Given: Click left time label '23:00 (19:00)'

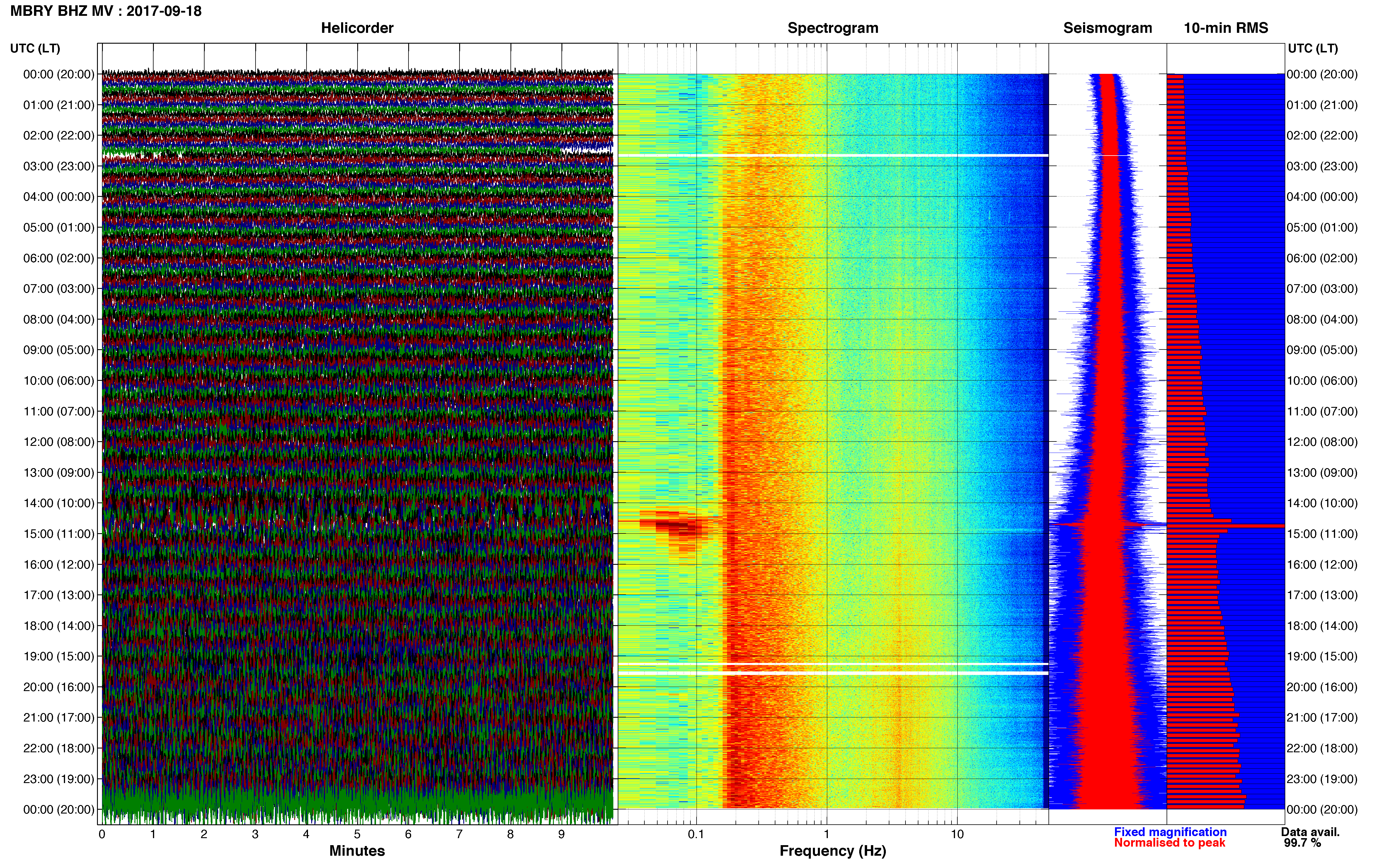Looking at the screenshot, I should click(59, 779).
